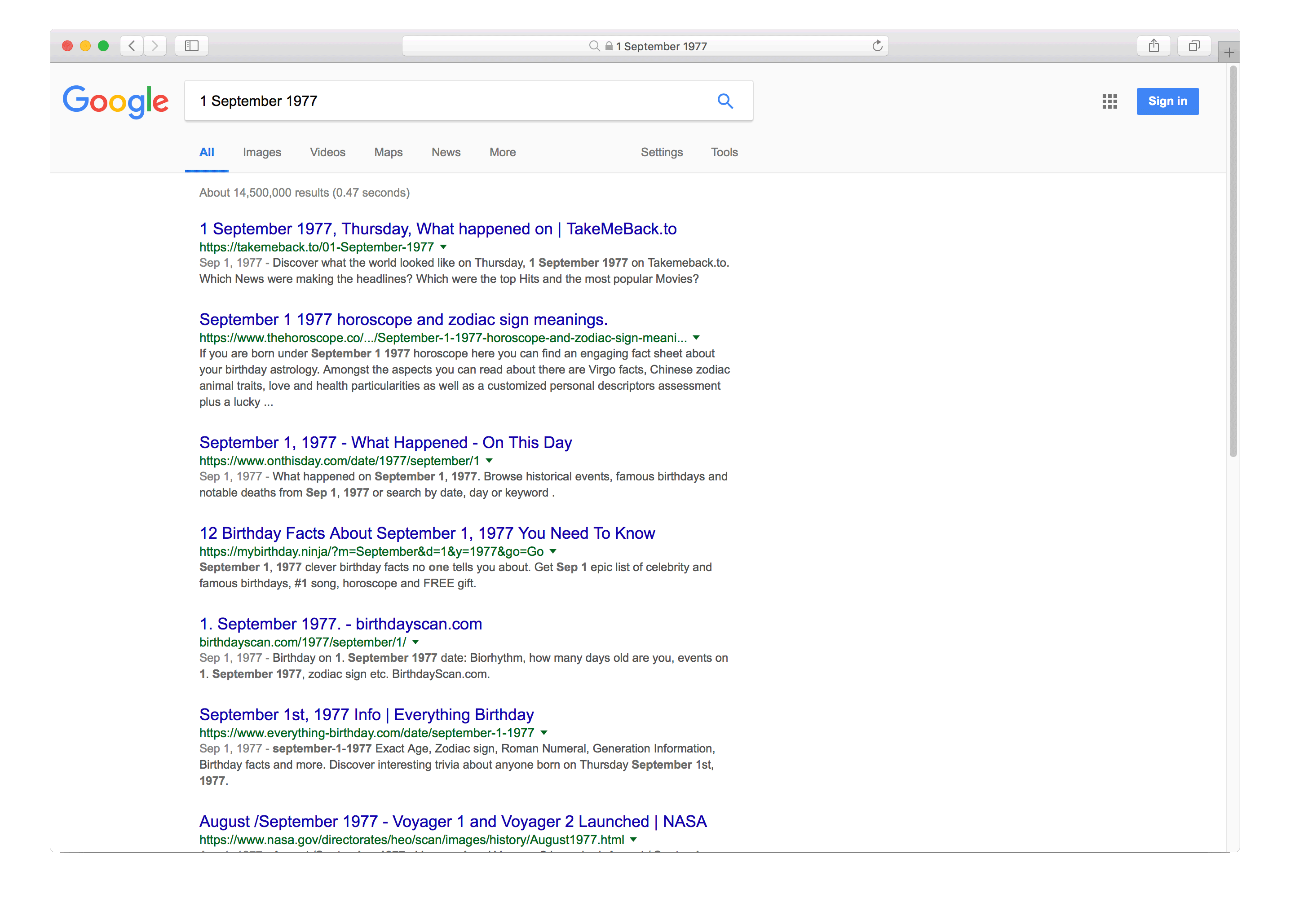This screenshot has width=1290, height=924.
Task: Open a new tab with the plus button
Action: click(x=1228, y=53)
